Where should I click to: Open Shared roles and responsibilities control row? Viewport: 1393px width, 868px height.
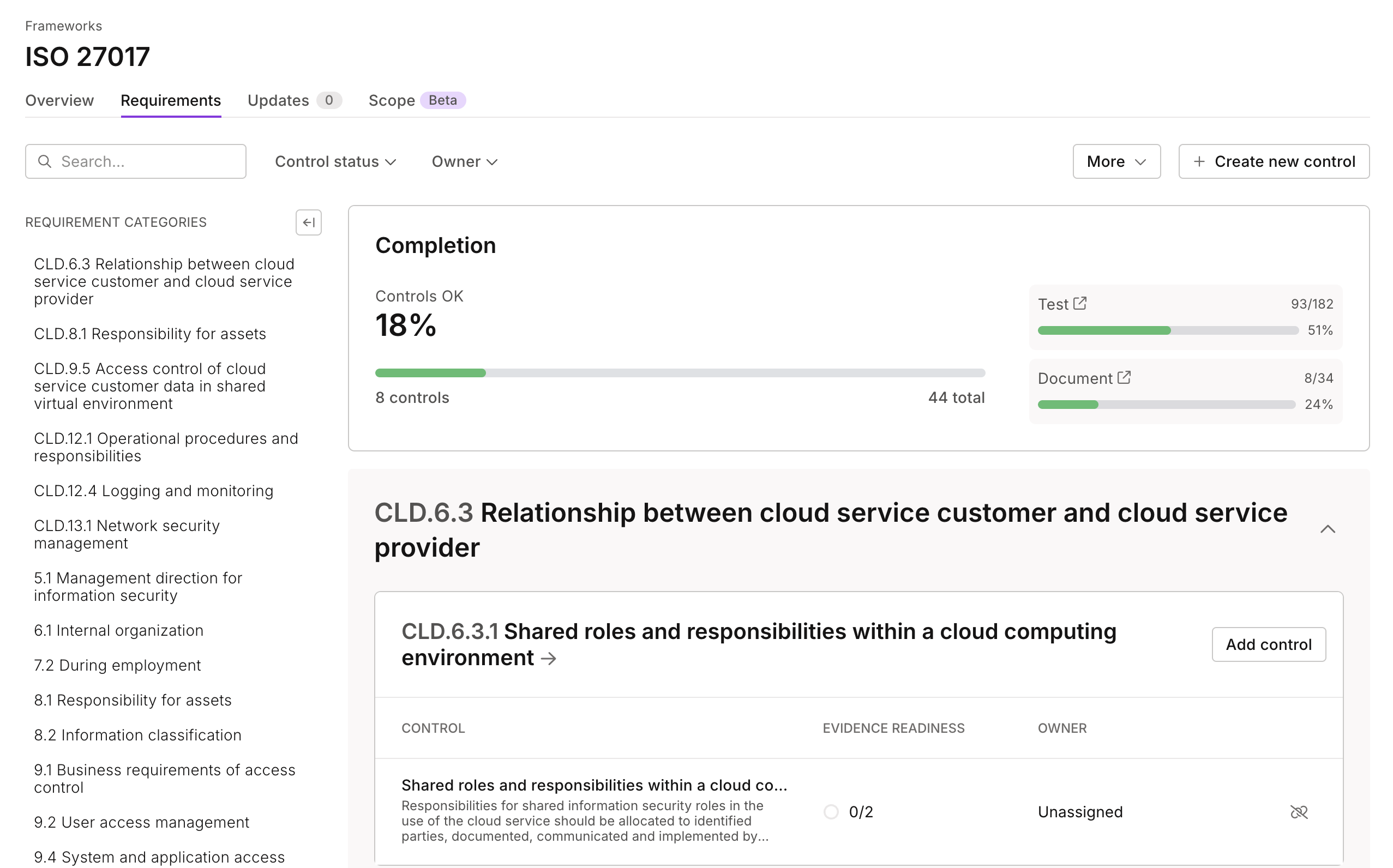[858, 811]
